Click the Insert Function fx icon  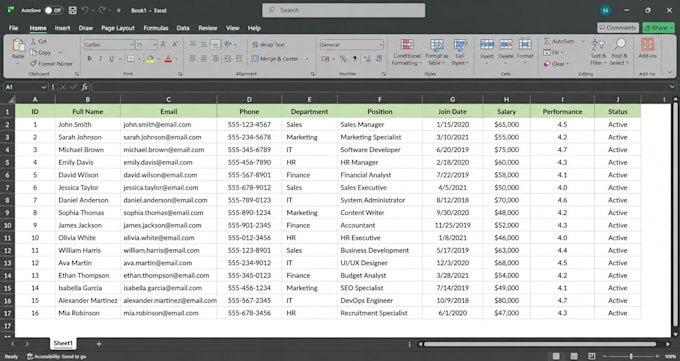[85, 87]
